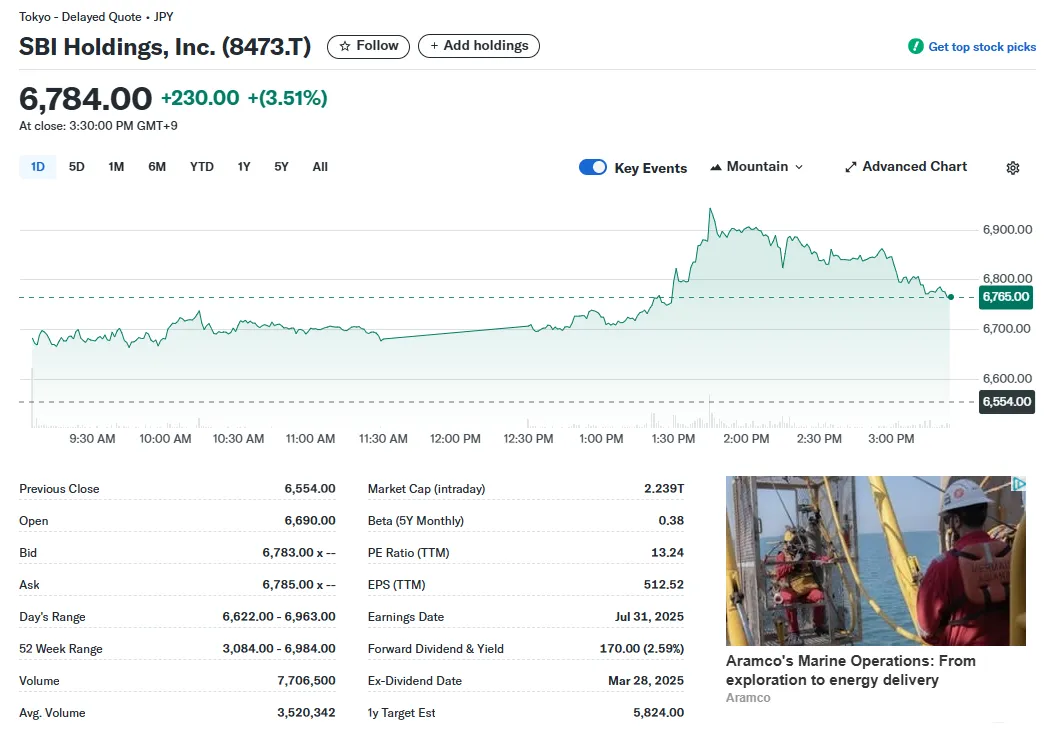Screen dimensions: 1048x733
Task: Click the 6,554.00 previous close chart label
Action: click(x=1005, y=402)
